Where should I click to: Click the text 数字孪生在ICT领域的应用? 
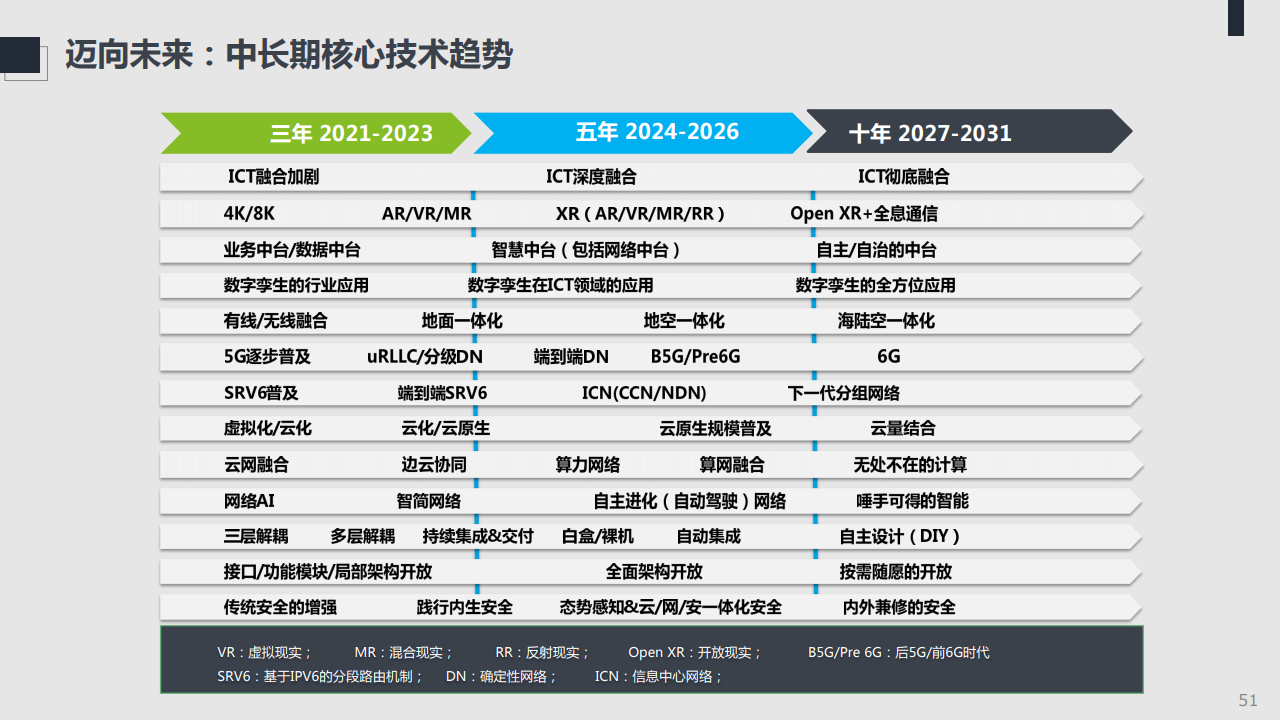pyautogui.click(x=560, y=285)
